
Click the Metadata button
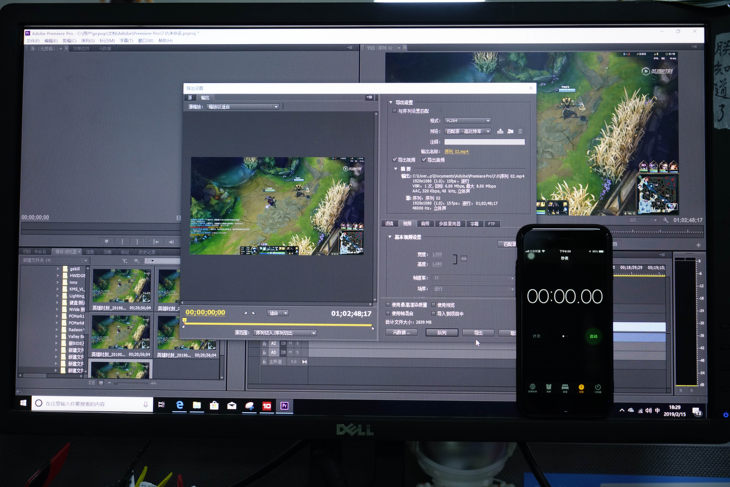pyautogui.click(x=401, y=332)
